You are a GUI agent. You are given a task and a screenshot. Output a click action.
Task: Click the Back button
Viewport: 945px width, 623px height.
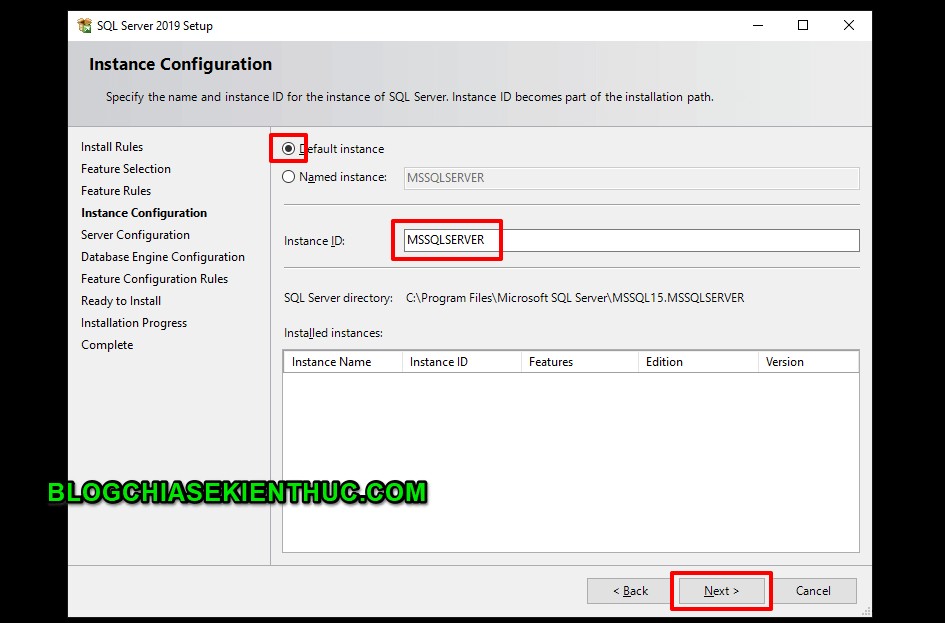tap(630, 590)
